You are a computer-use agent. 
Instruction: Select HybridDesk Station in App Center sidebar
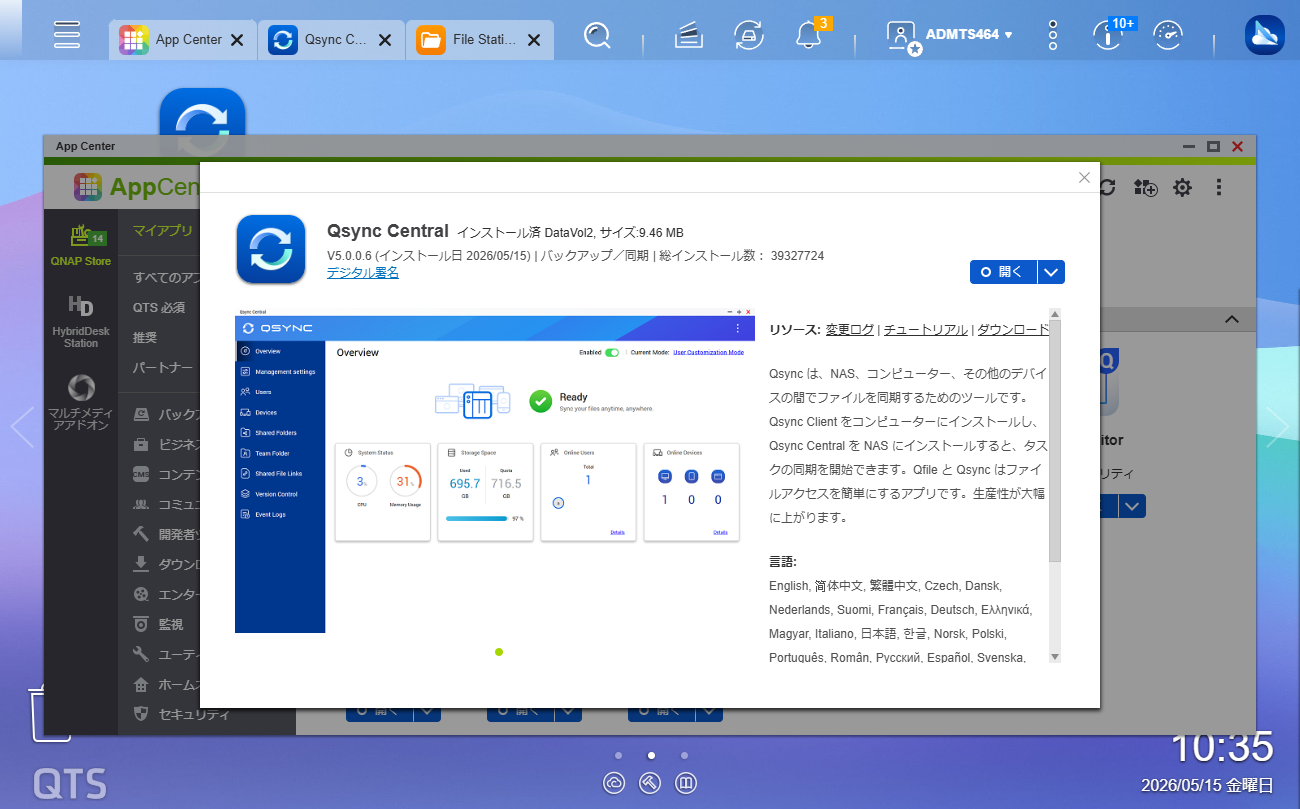(x=81, y=321)
